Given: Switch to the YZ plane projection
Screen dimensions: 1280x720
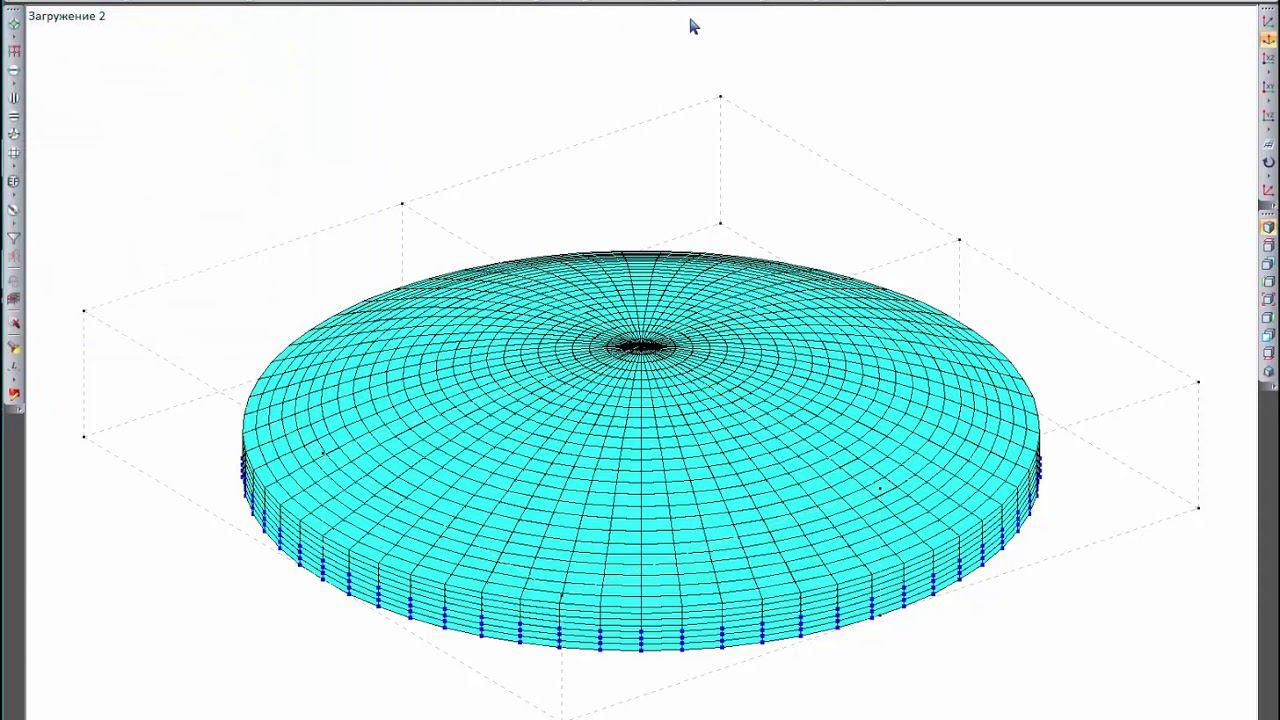Looking at the screenshot, I should click(x=1268, y=116).
